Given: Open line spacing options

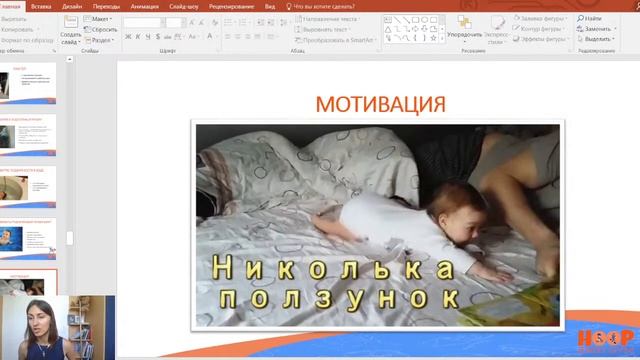Looking at the screenshot, I should 284,22.
